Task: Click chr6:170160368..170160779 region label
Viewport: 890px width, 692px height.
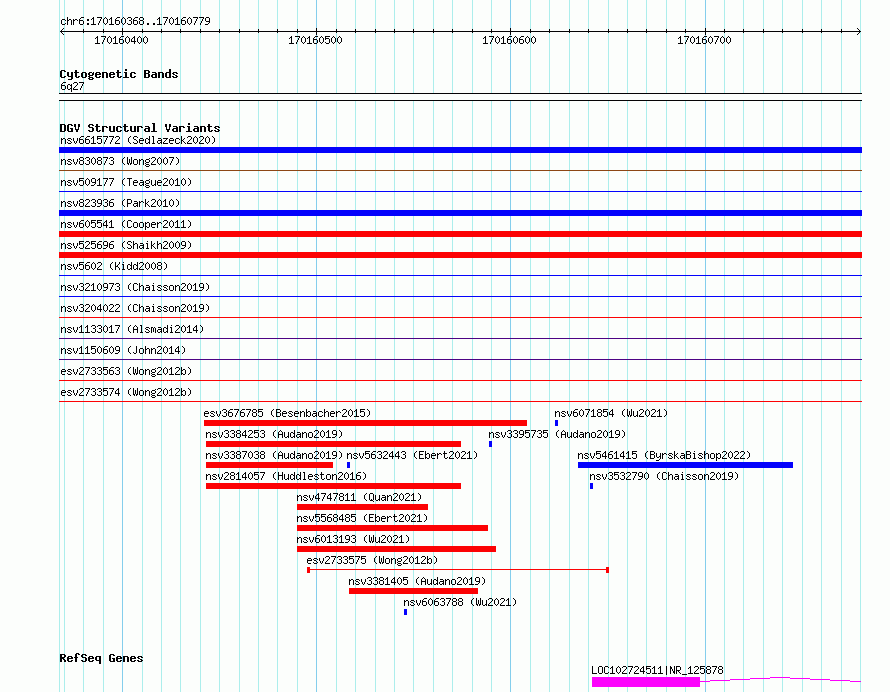Action: pos(135,21)
